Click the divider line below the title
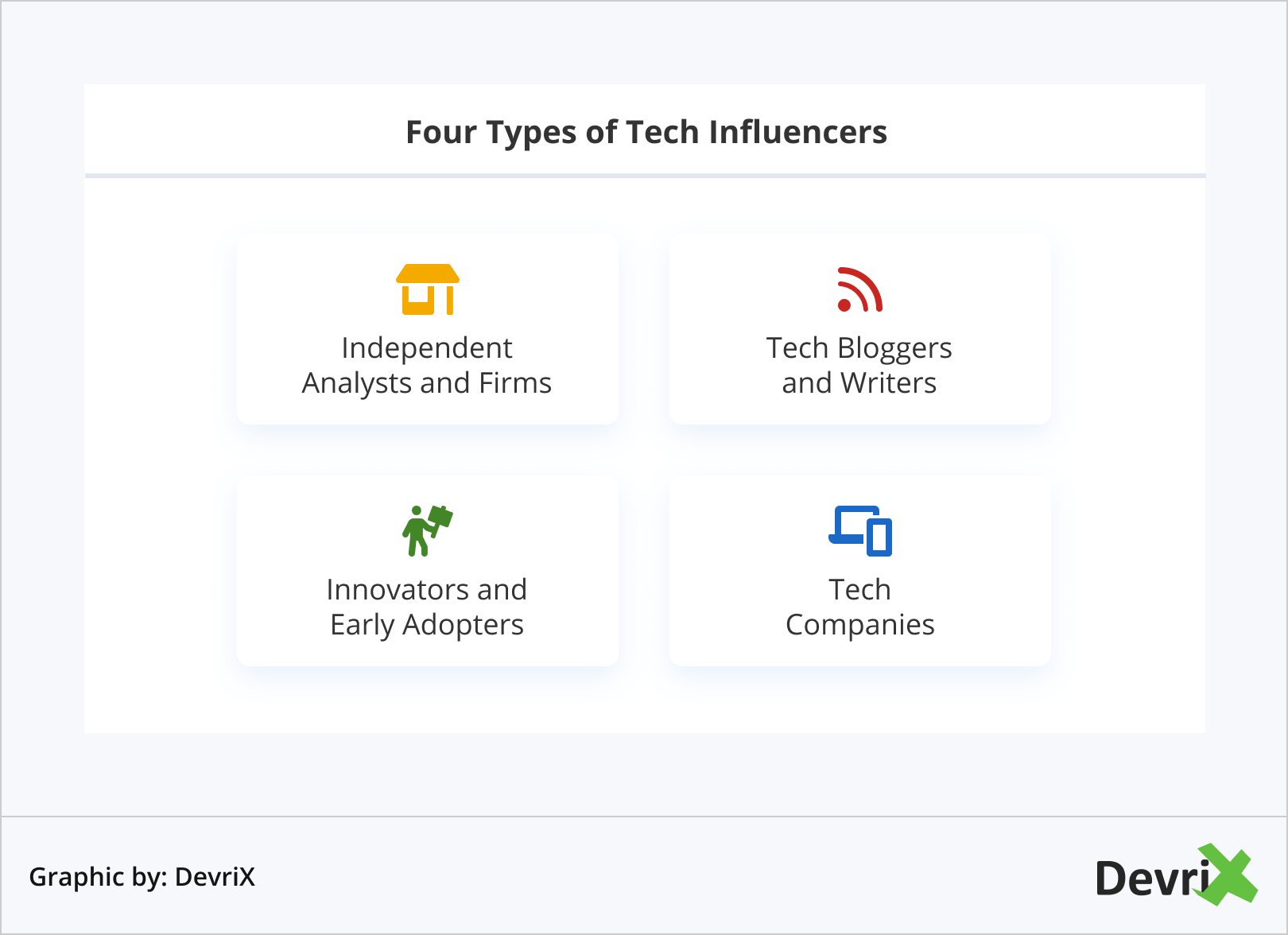The height and width of the screenshot is (935, 1288). coord(645,175)
